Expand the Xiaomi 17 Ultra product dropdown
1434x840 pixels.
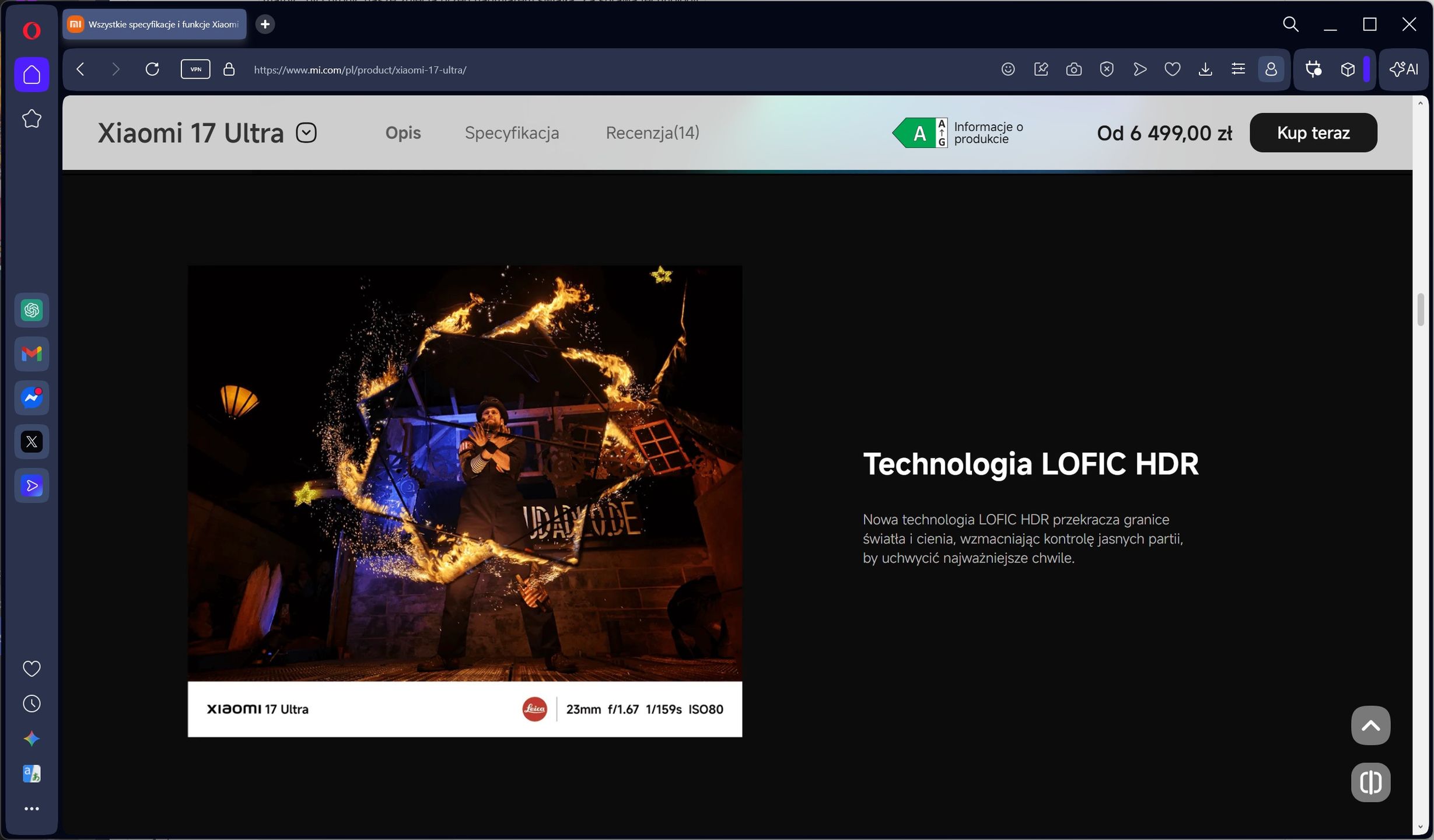tap(306, 132)
